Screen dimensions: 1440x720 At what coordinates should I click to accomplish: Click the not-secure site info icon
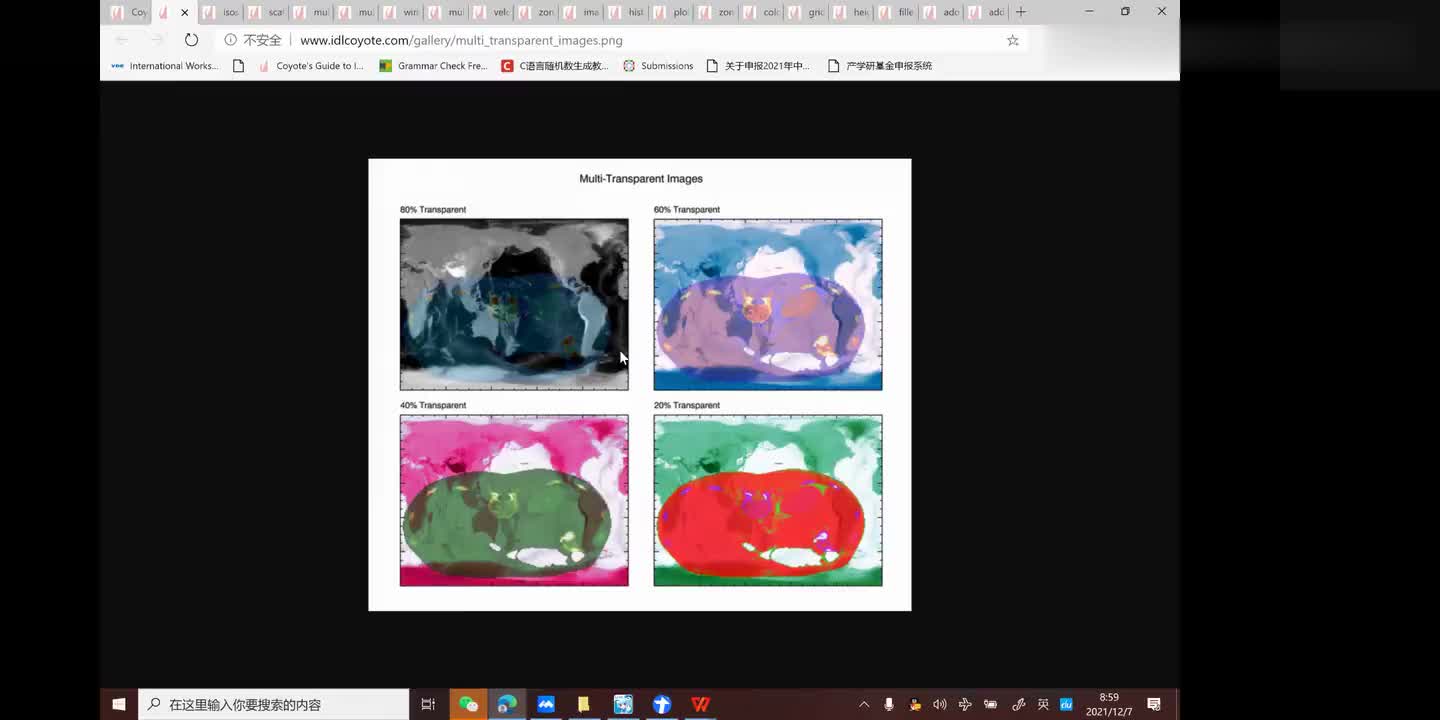230,40
